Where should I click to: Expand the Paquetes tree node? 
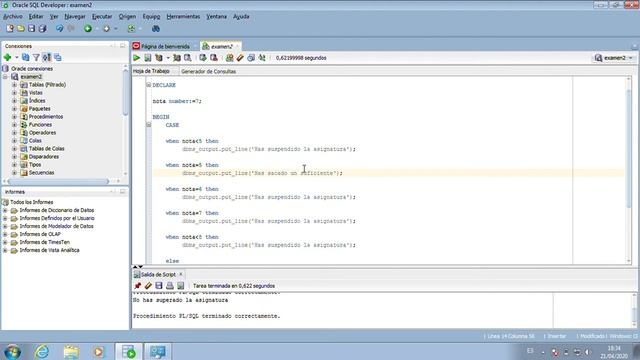tap(14, 109)
